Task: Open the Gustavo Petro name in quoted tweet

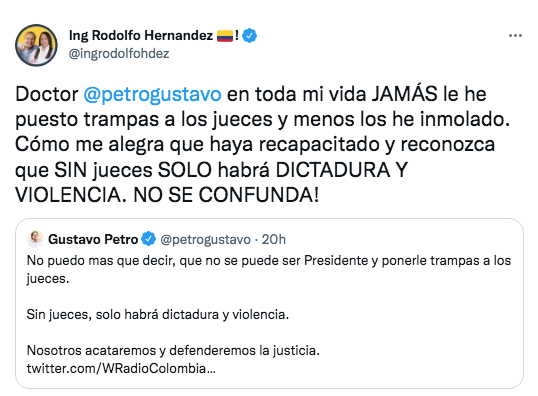Action: [x=93, y=239]
